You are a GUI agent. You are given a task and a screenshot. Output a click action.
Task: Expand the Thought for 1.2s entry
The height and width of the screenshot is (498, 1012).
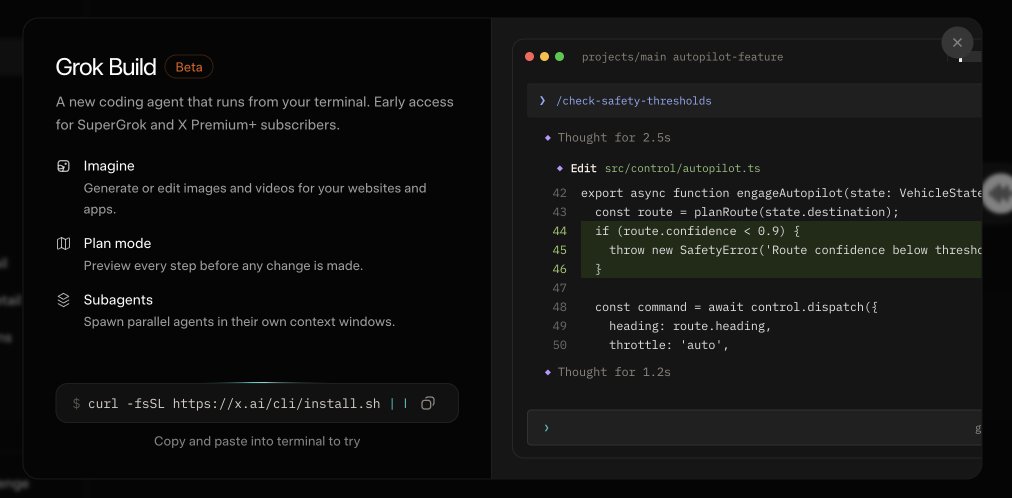coord(614,372)
